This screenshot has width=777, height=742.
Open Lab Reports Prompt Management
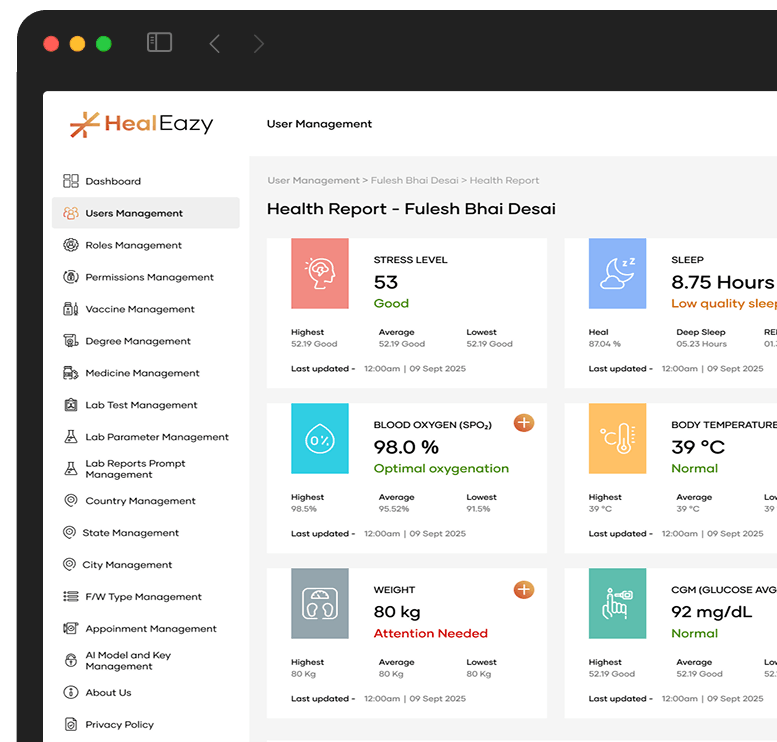pos(135,469)
